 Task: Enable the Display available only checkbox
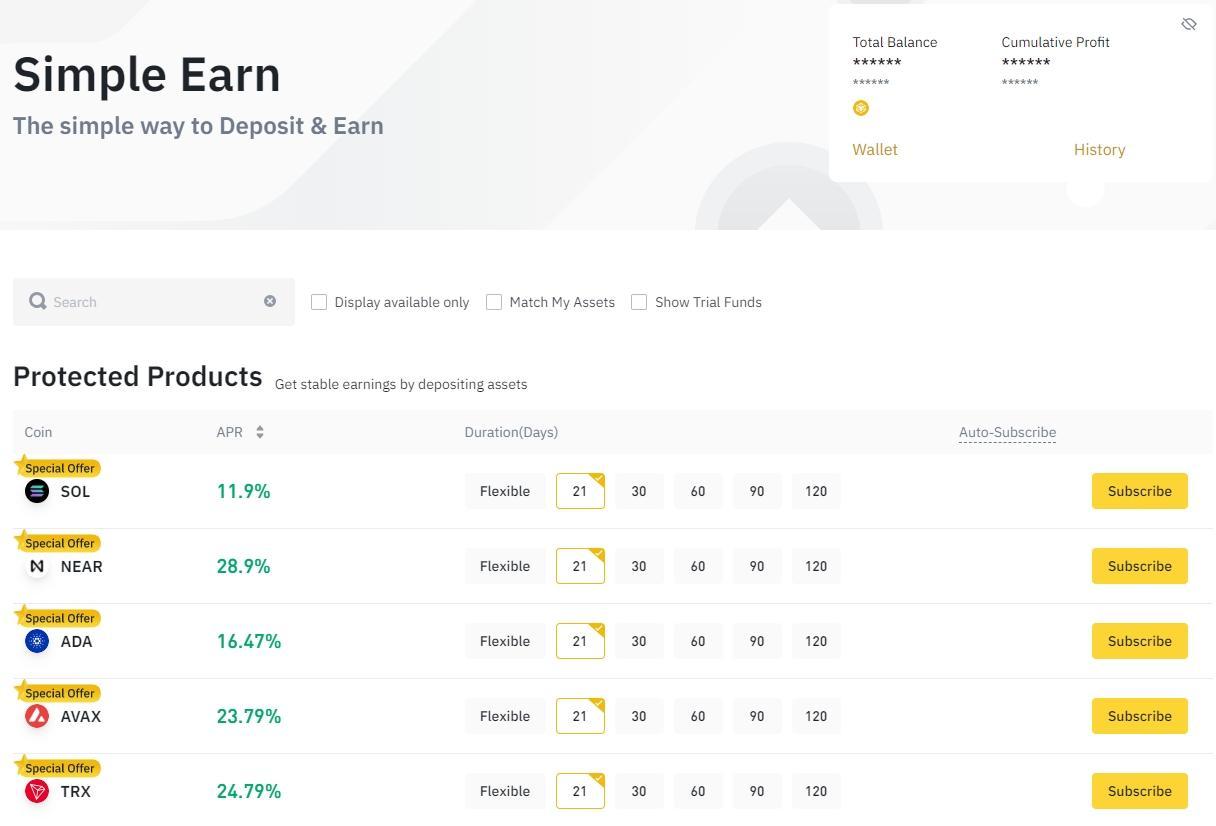319,301
